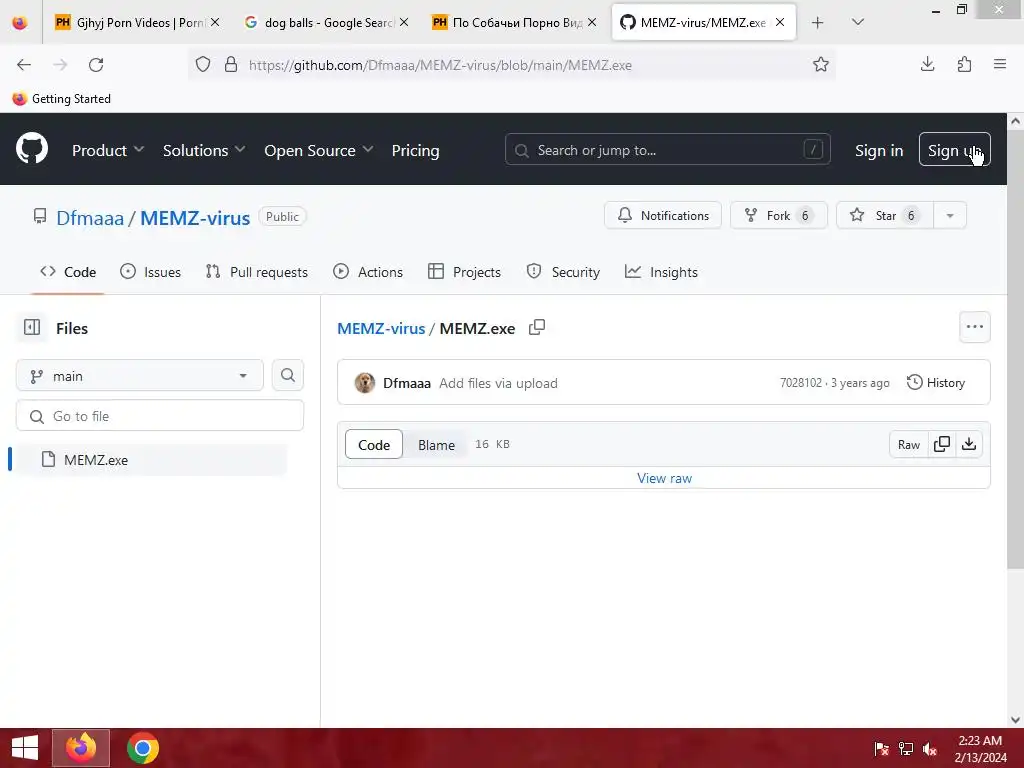View site security padlock info
The image size is (1024, 768).
point(231,65)
